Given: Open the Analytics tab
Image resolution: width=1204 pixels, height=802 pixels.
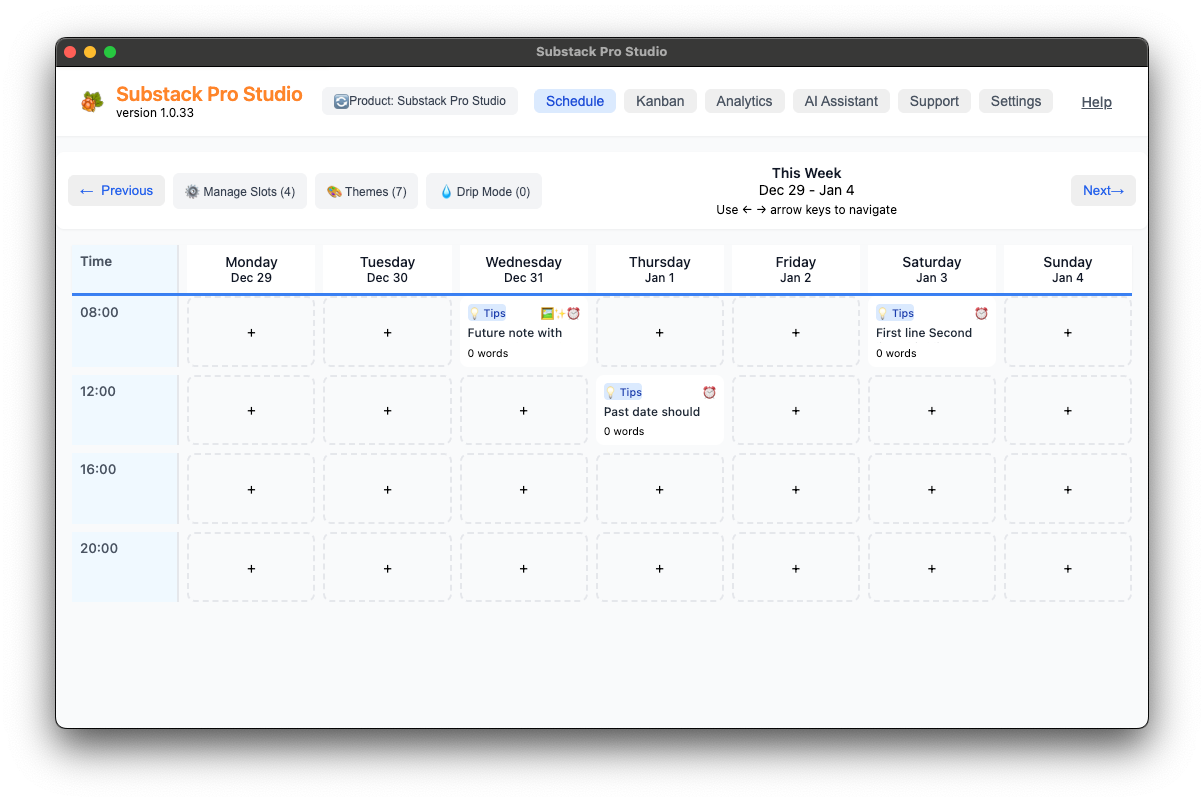Looking at the screenshot, I should [744, 101].
